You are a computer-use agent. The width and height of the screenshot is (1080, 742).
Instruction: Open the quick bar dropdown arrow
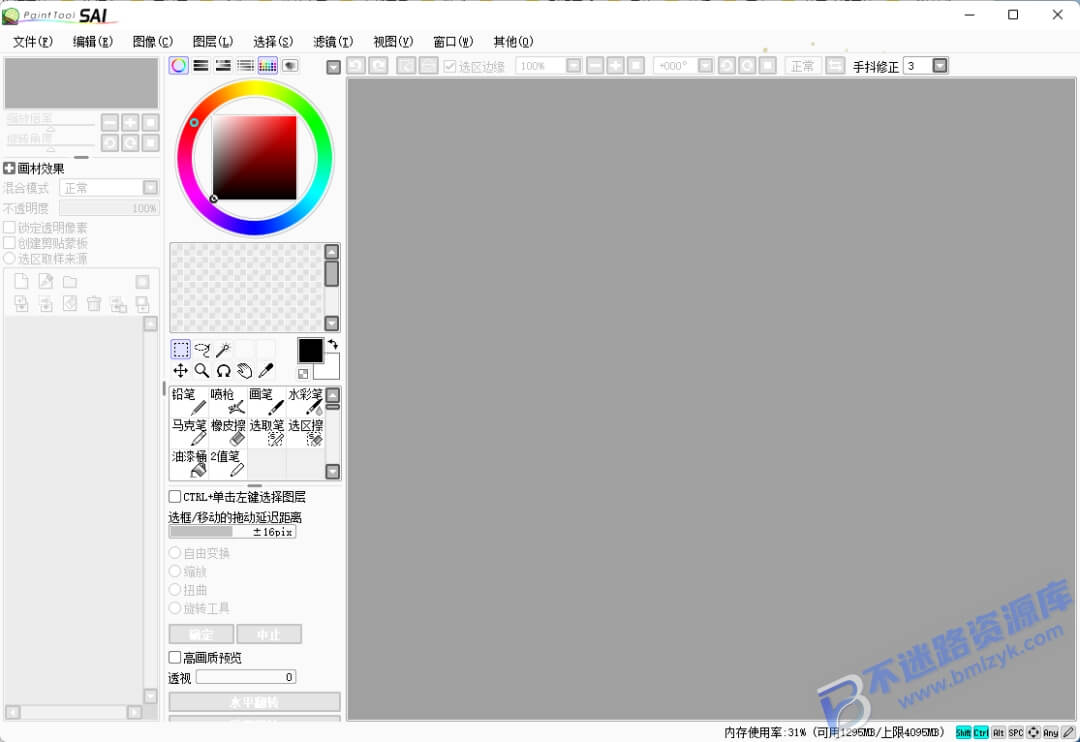pyautogui.click(x=333, y=67)
